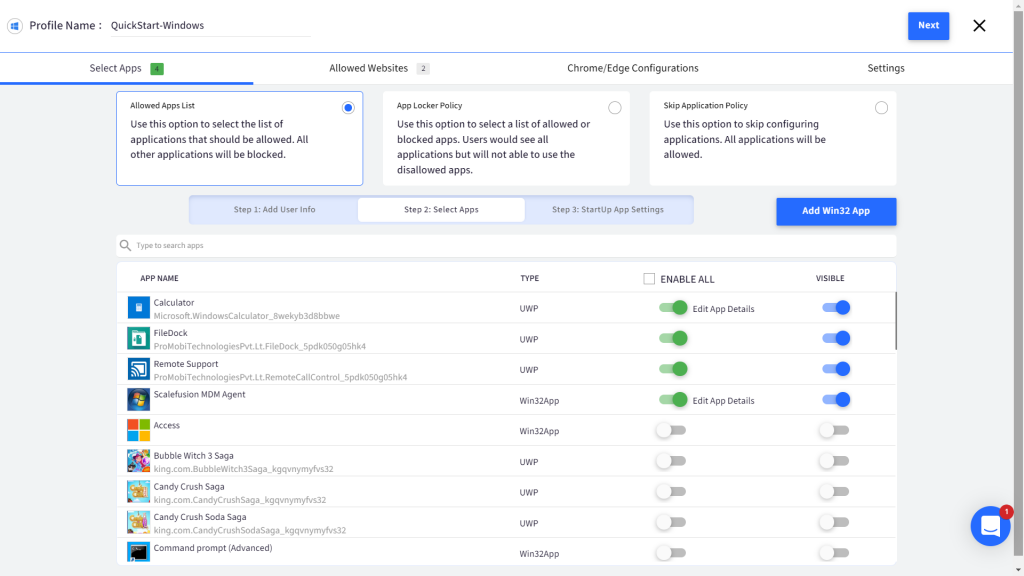Go to Step 1: Add User Info
The width and height of the screenshot is (1024, 576).
274,210
